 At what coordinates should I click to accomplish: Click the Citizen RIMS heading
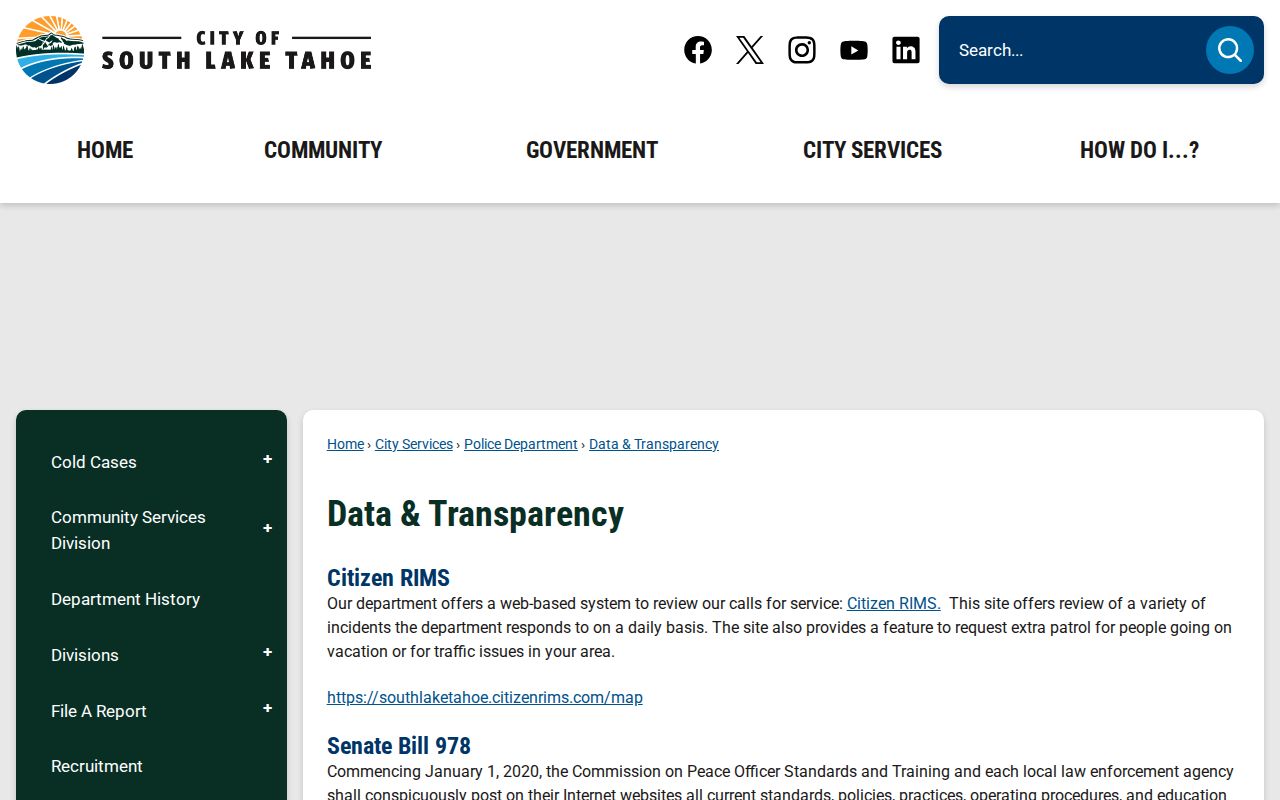(x=388, y=578)
